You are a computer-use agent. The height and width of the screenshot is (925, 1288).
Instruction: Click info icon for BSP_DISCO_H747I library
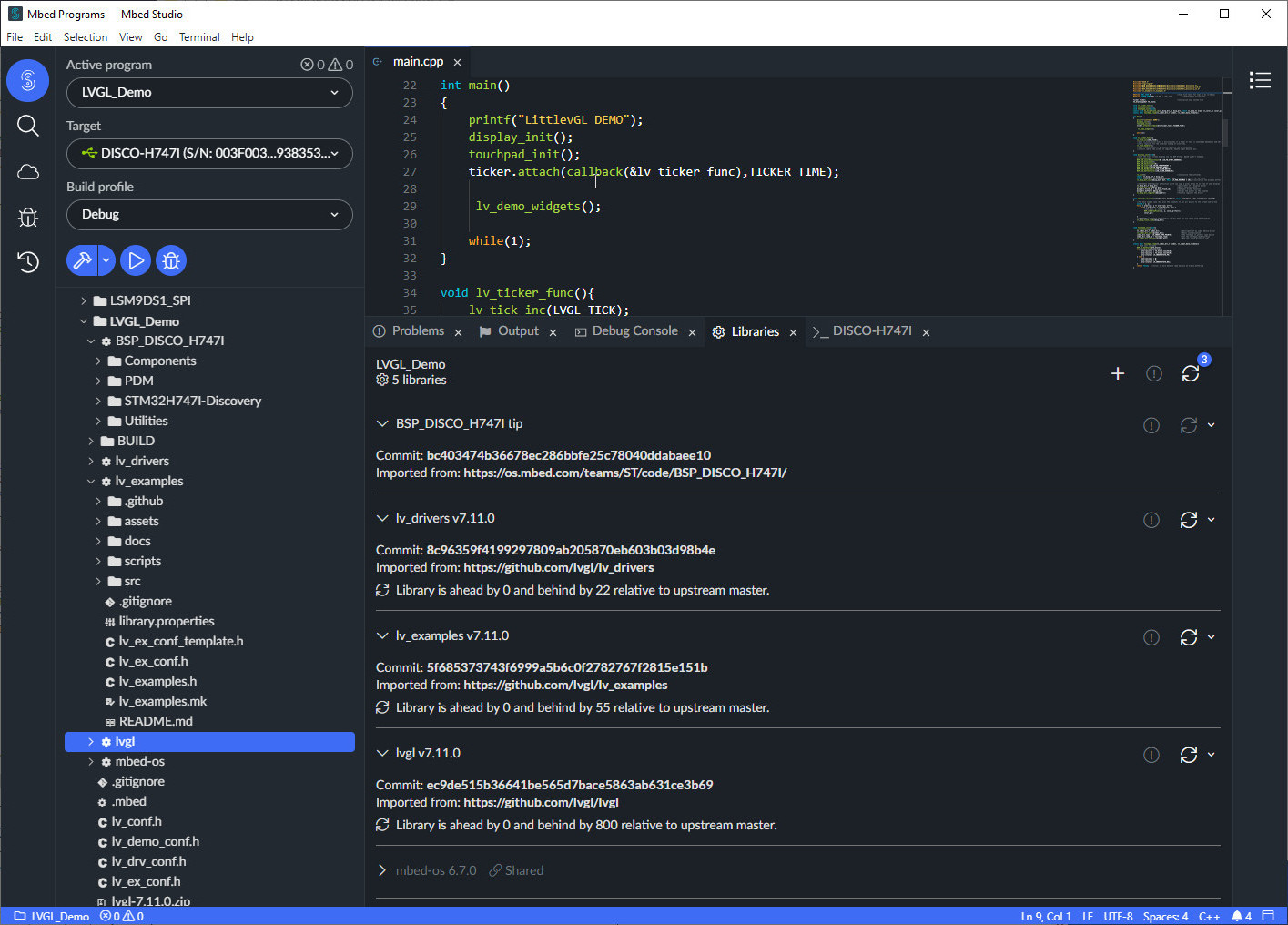pyautogui.click(x=1151, y=425)
